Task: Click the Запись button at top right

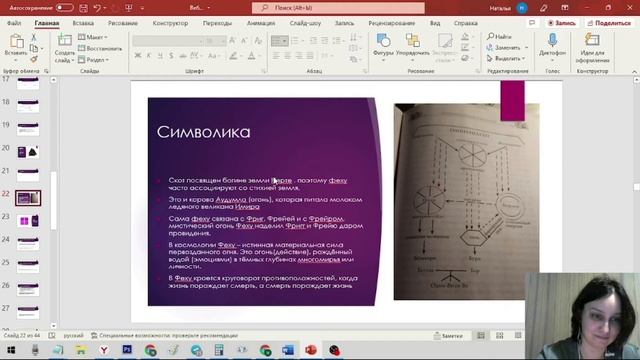Action: 562,23
